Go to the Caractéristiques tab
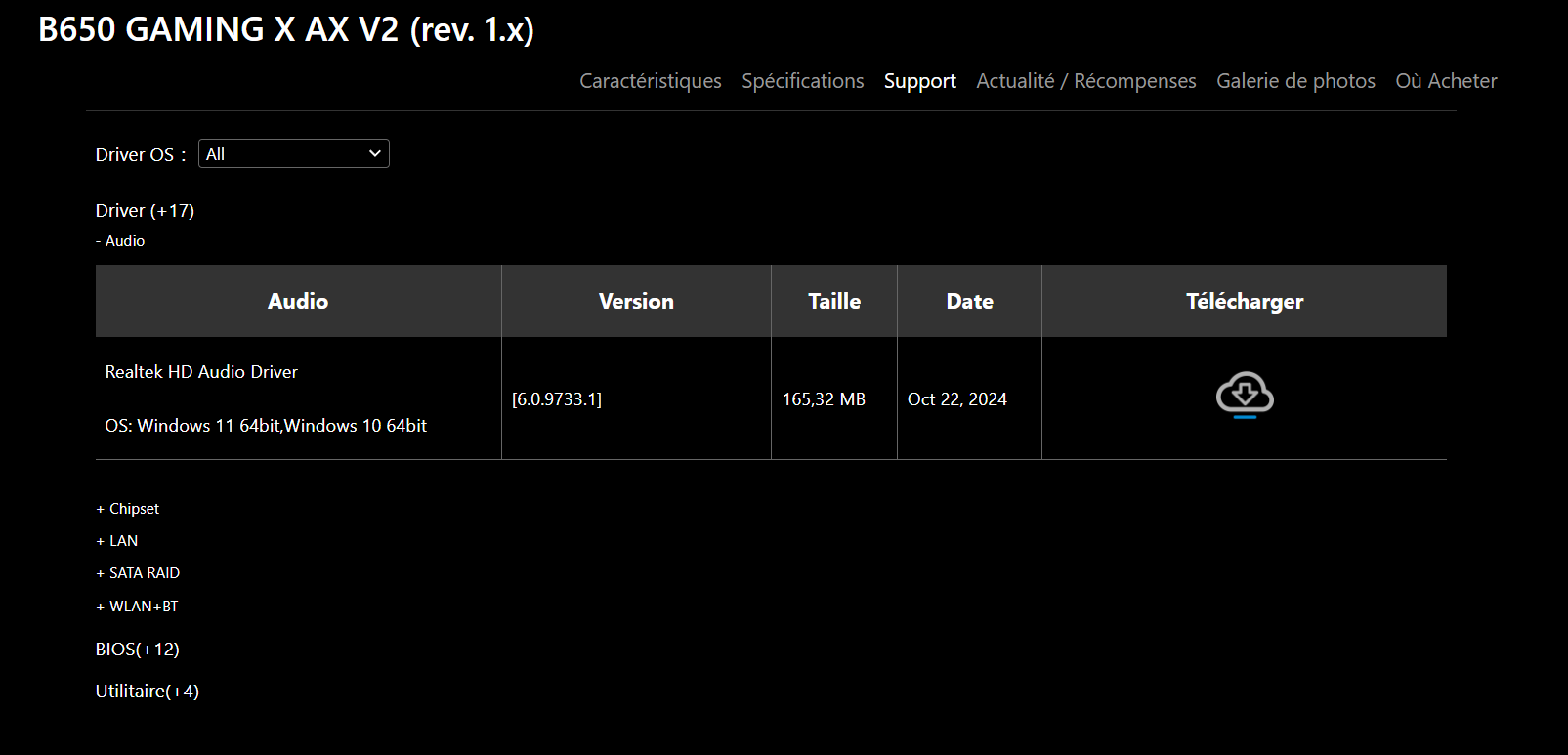The height and width of the screenshot is (755, 1568). click(651, 81)
